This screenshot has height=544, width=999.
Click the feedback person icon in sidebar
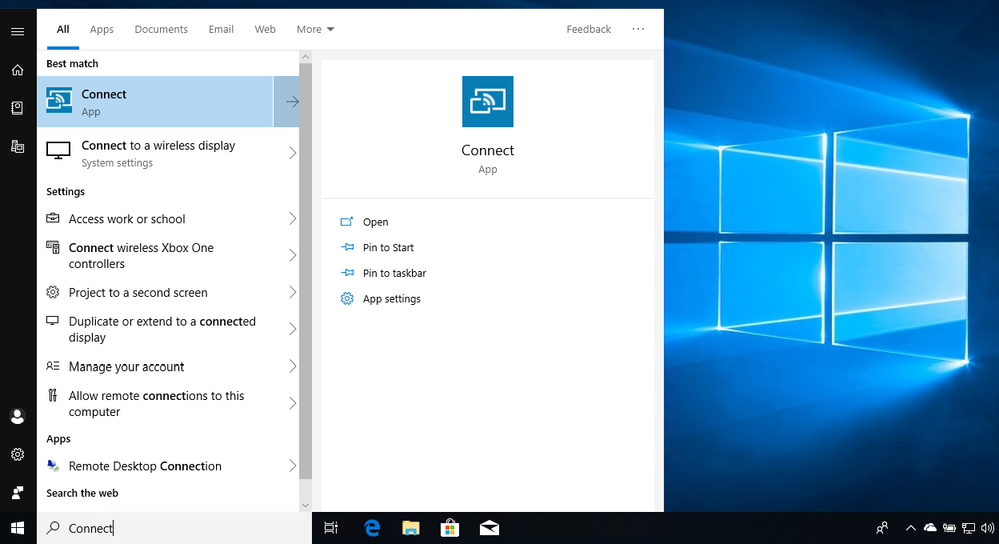pyautogui.click(x=18, y=492)
